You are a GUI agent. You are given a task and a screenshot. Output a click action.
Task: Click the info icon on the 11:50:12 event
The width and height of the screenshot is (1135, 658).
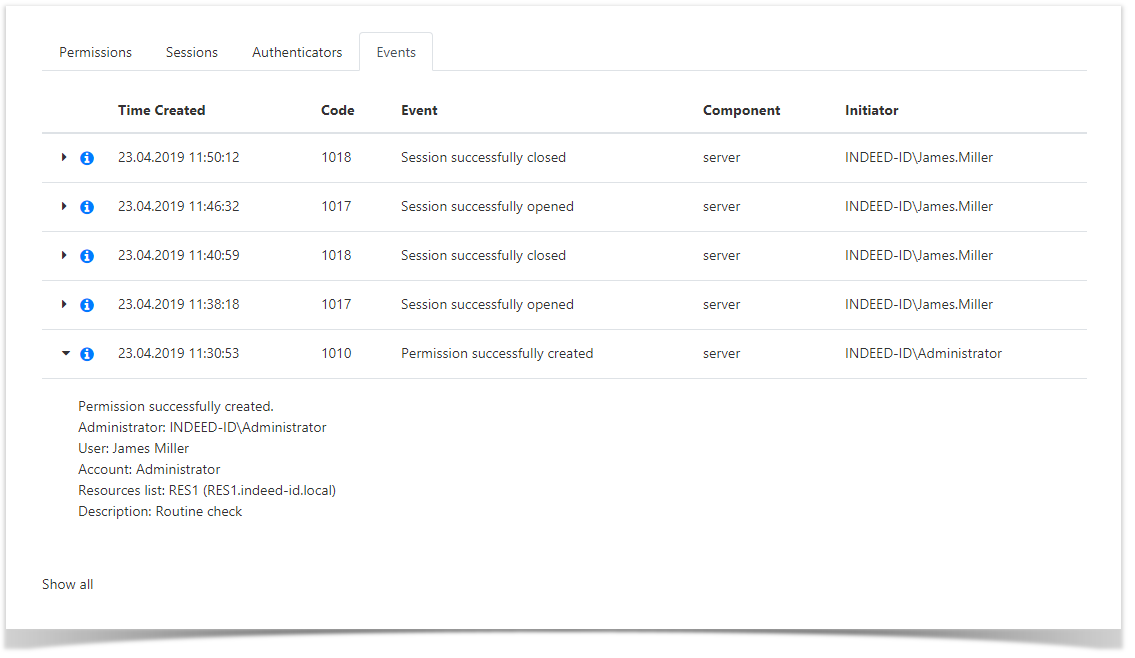coord(87,157)
